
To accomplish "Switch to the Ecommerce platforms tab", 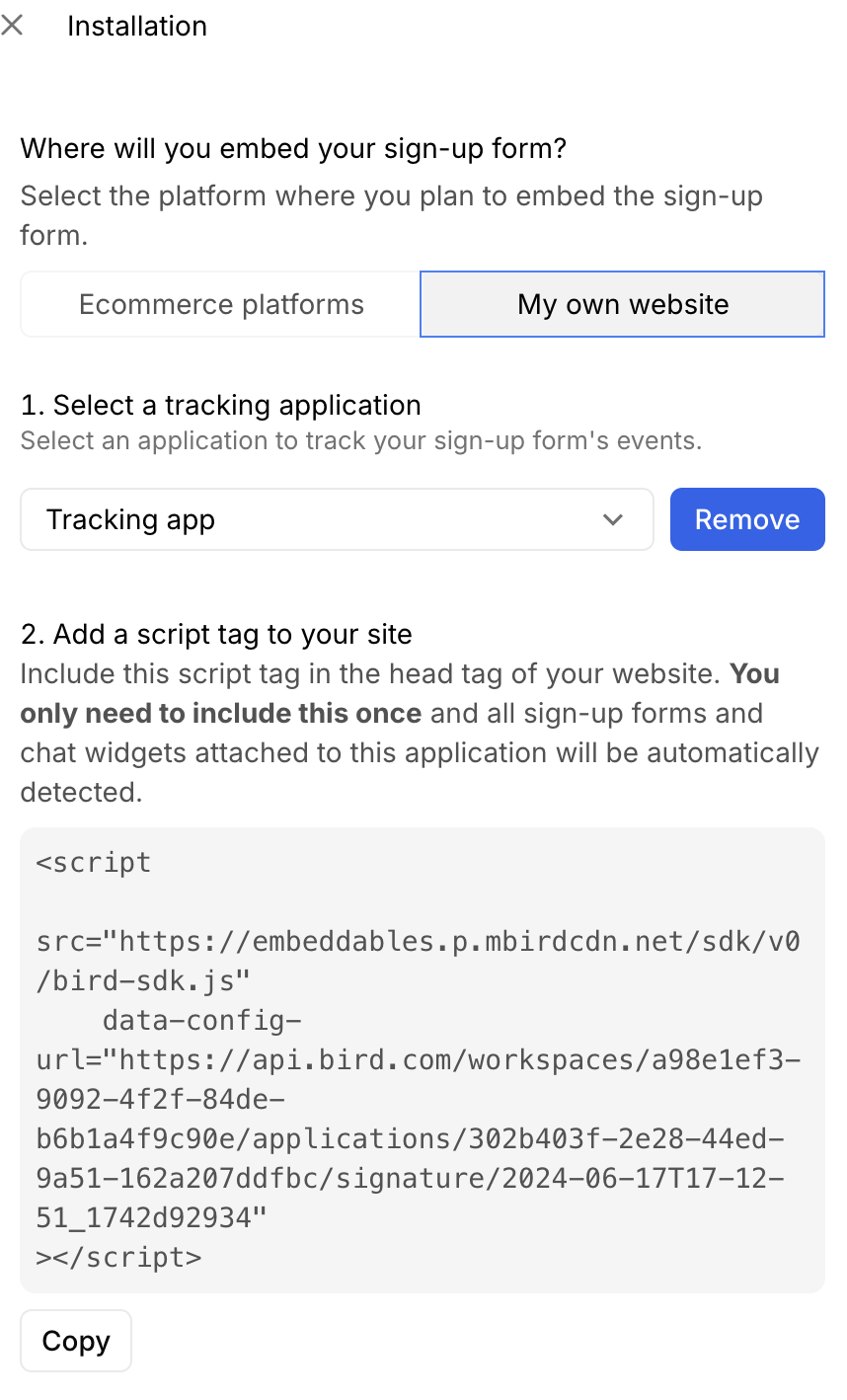I will [x=221, y=304].
